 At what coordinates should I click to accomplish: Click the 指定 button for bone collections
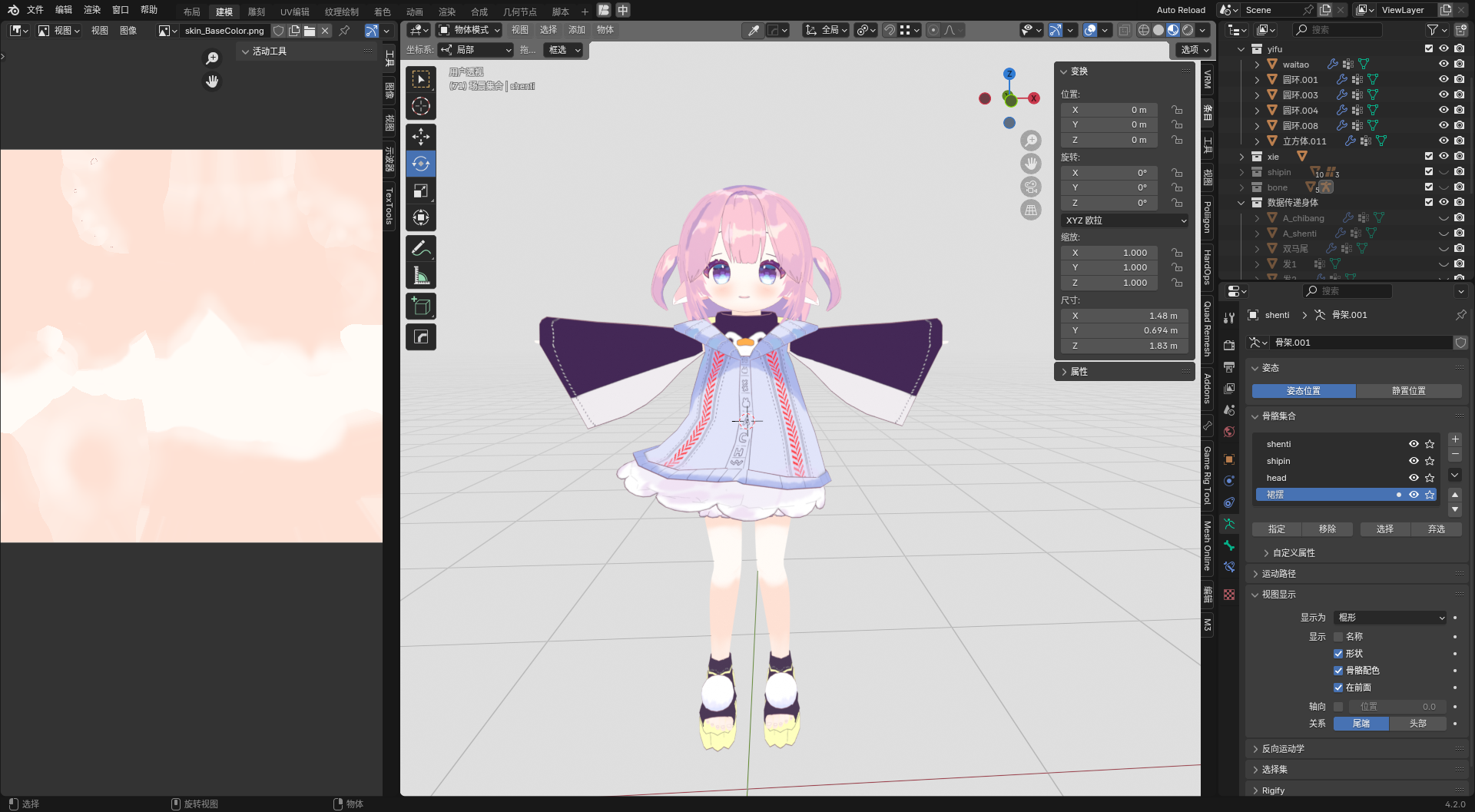pyautogui.click(x=1276, y=529)
